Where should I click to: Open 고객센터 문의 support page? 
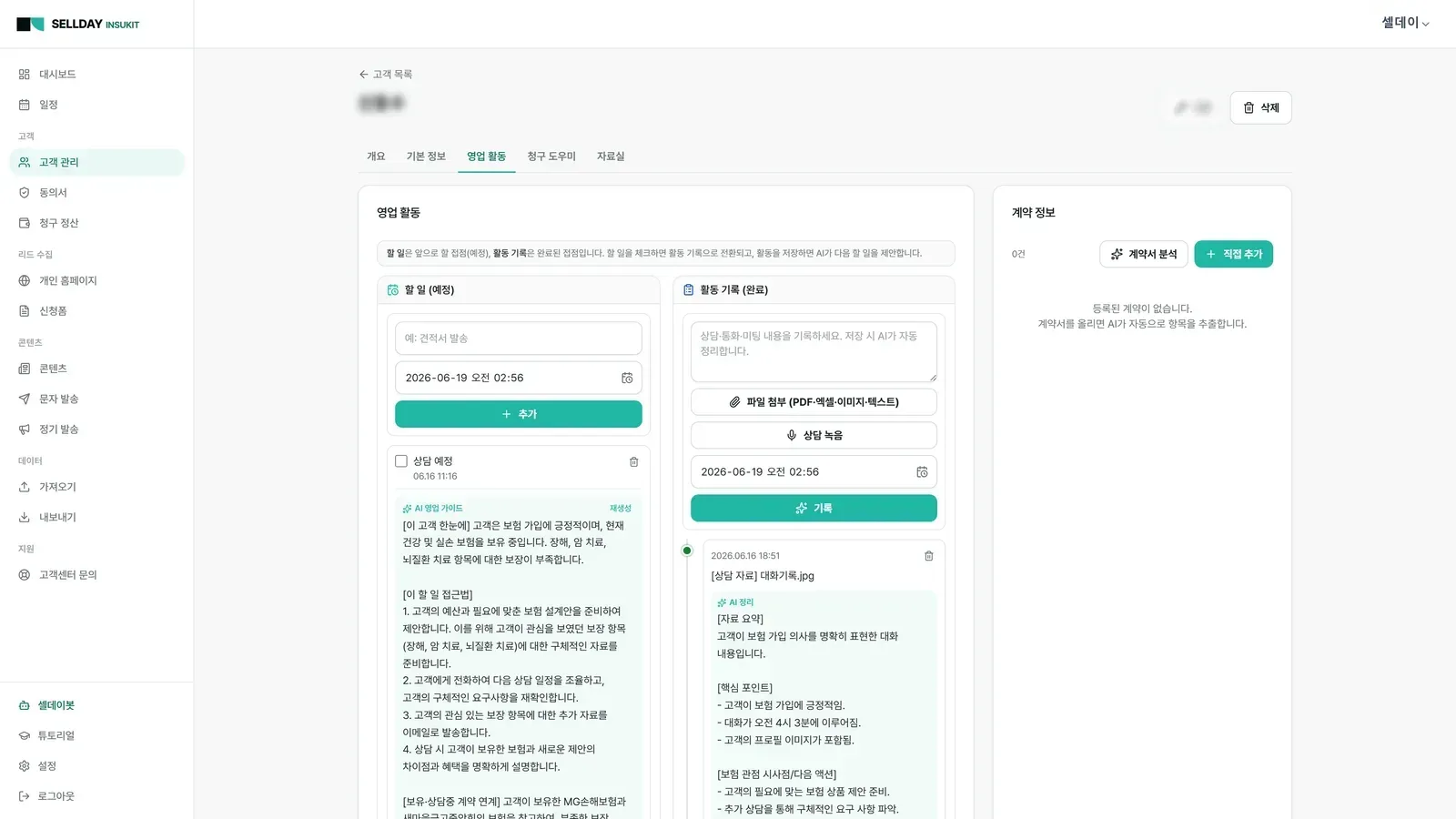(x=96, y=575)
